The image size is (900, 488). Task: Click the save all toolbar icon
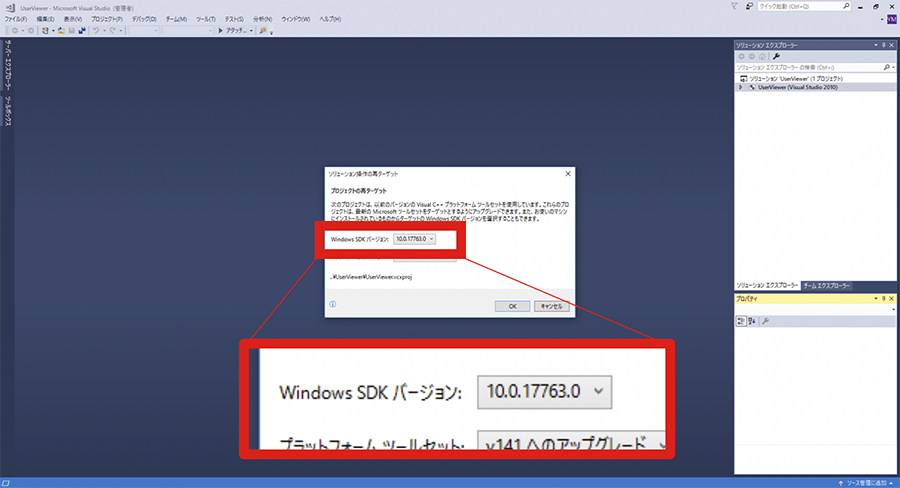click(82, 30)
